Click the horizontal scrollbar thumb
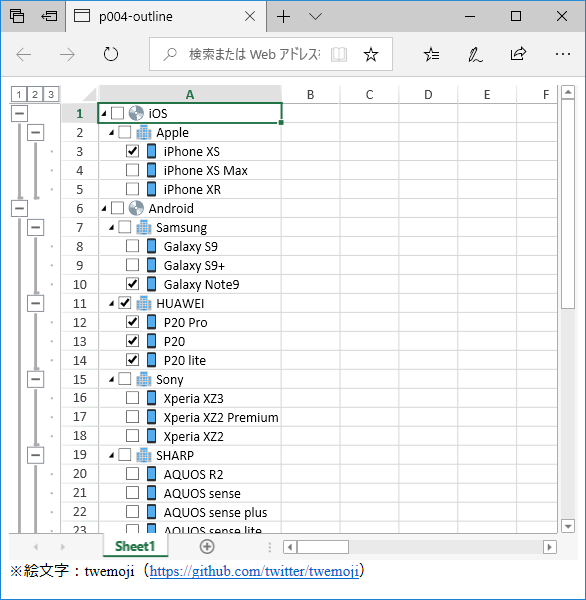The height and width of the screenshot is (600, 586). coord(323,547)
